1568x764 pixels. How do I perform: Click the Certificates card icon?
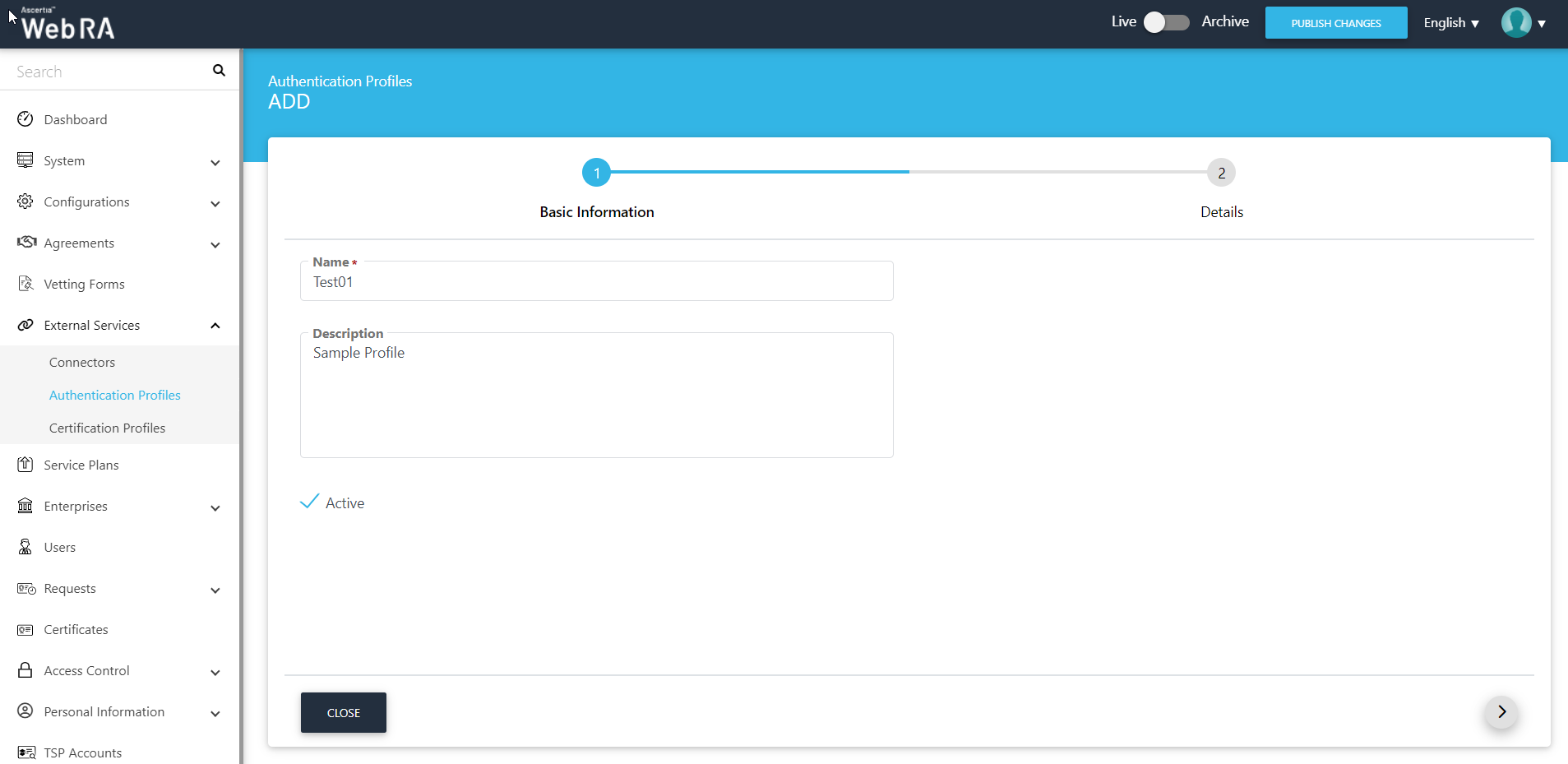(25, 630)
